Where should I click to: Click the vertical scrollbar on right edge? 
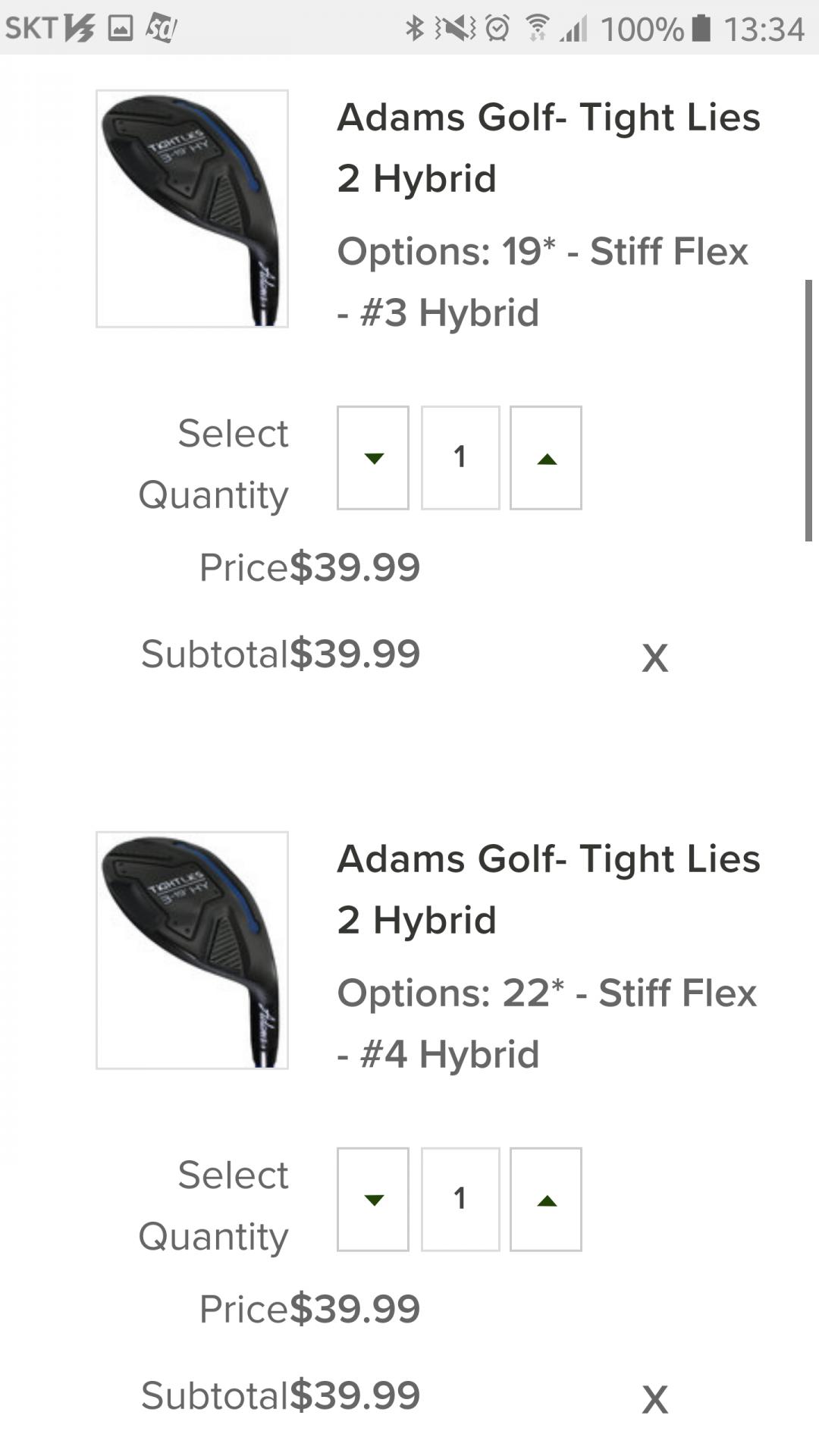808,410
